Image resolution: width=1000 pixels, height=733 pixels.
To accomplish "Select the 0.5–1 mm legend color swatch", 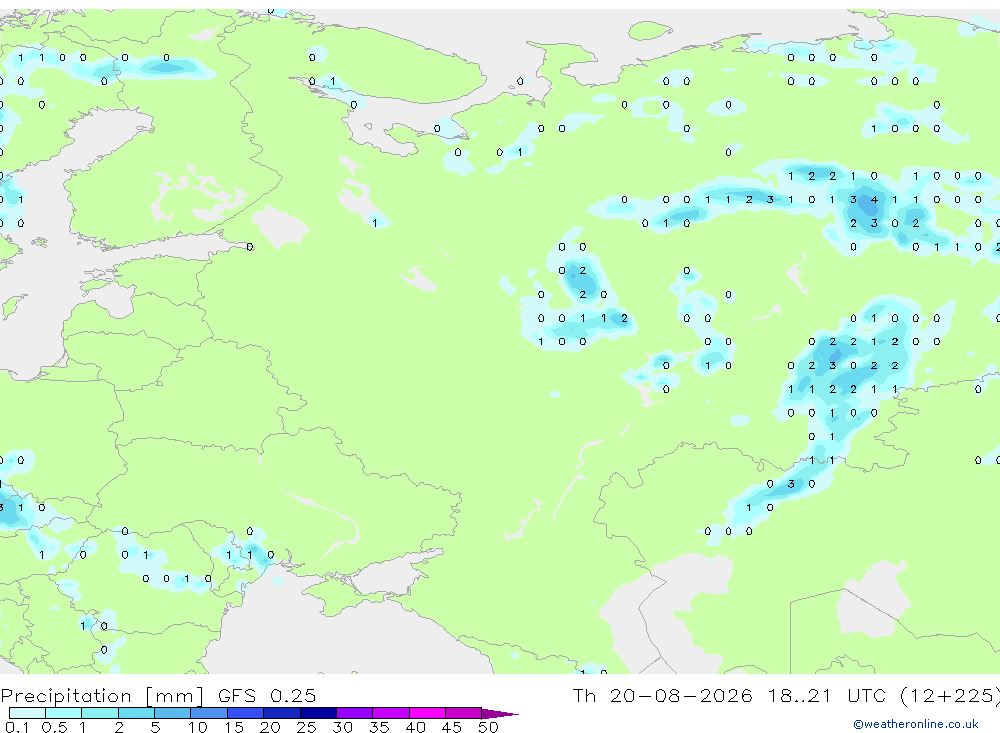I will point(64,713).
